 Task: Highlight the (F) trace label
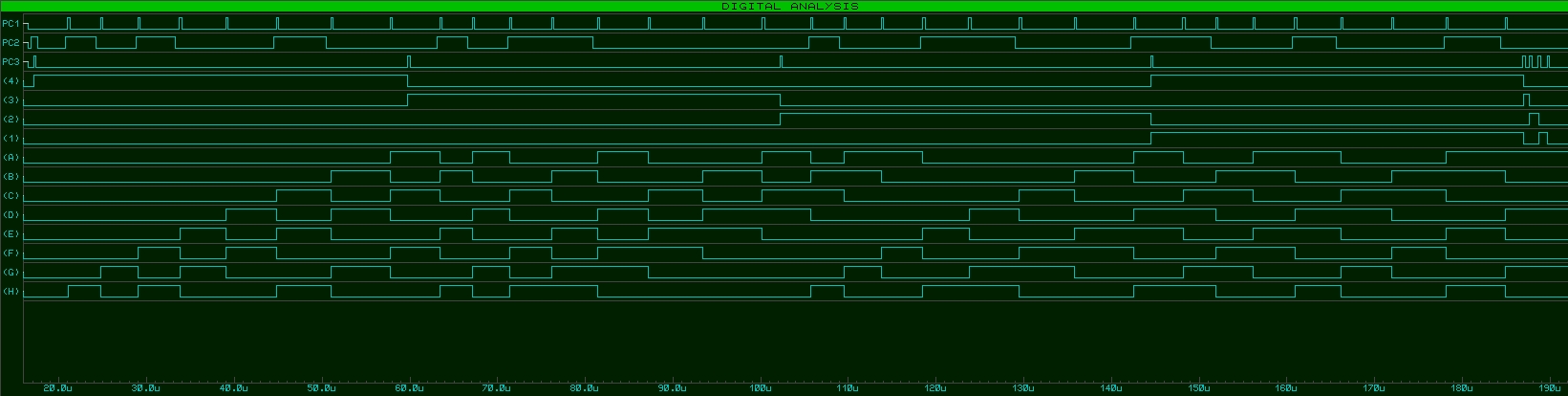pyautogui.click(x=11, y=253)
